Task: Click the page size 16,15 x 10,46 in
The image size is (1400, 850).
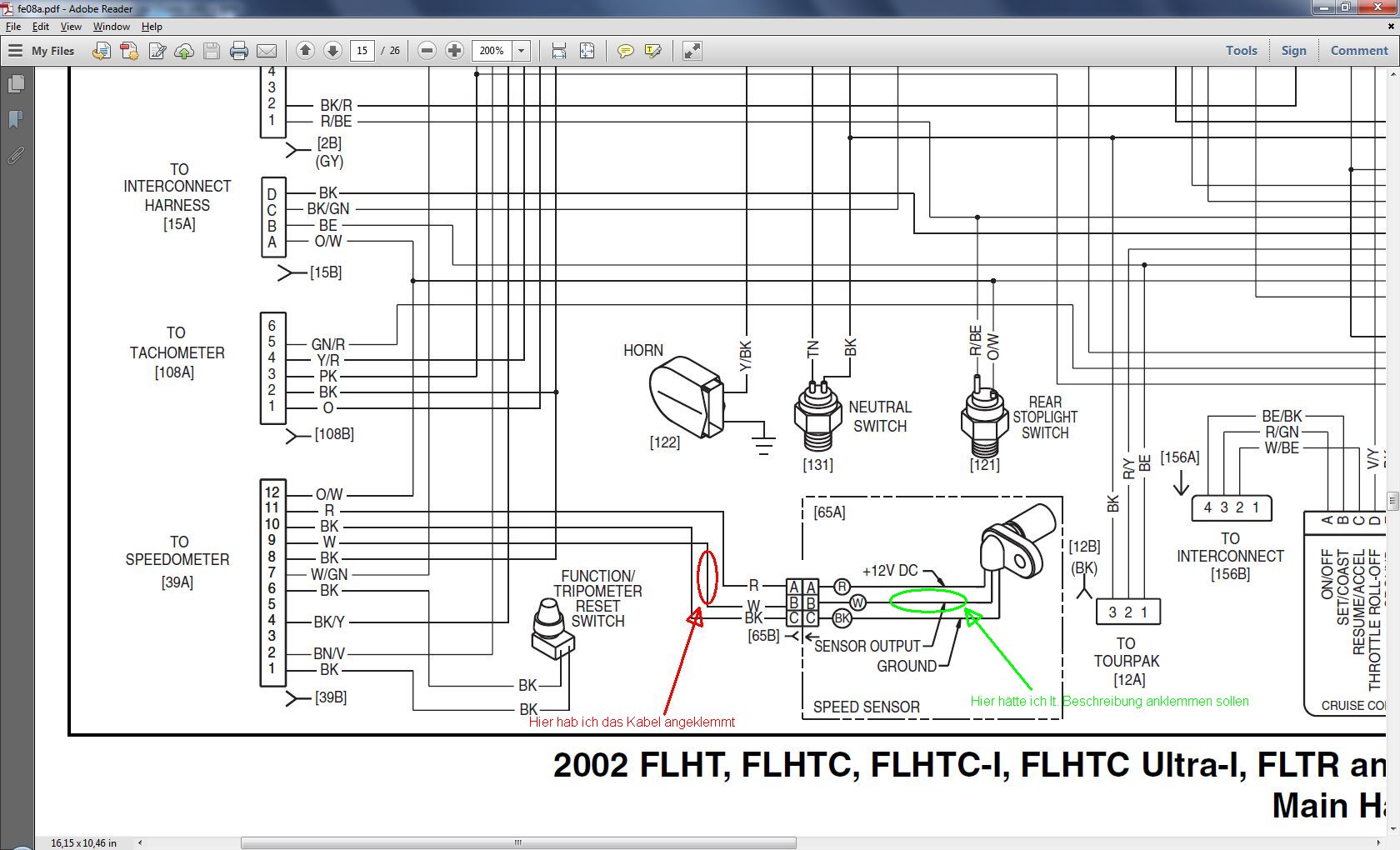Action: pos(84,842)
